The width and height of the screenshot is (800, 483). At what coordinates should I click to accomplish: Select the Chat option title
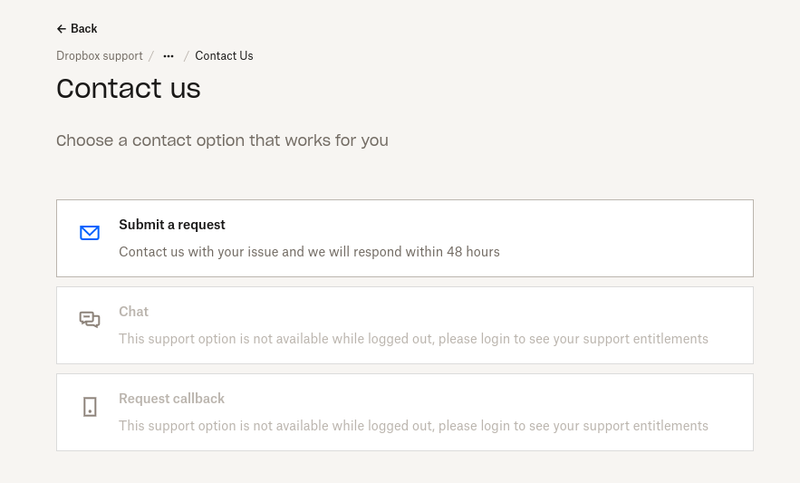point(134,312)
